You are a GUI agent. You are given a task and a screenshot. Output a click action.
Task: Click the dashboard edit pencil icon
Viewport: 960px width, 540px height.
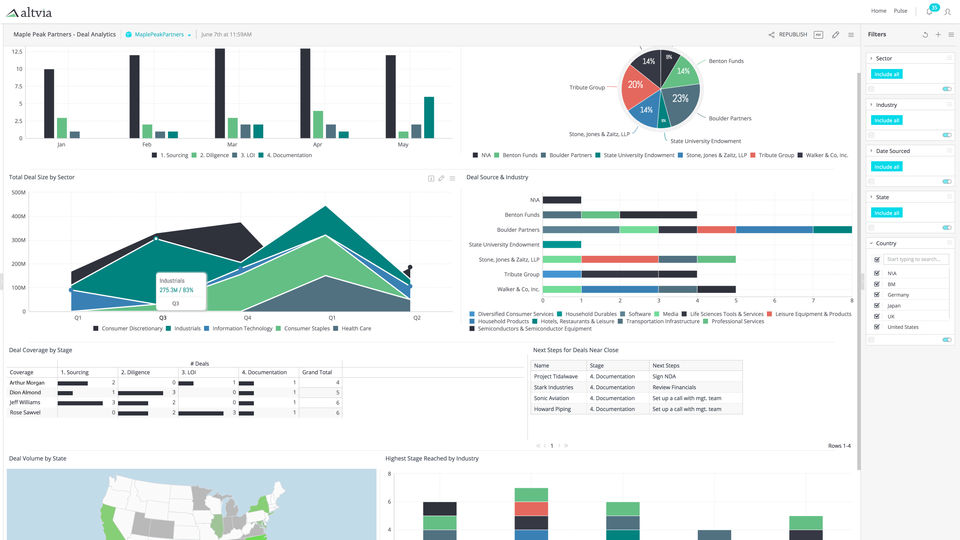[x=836, y=35]
